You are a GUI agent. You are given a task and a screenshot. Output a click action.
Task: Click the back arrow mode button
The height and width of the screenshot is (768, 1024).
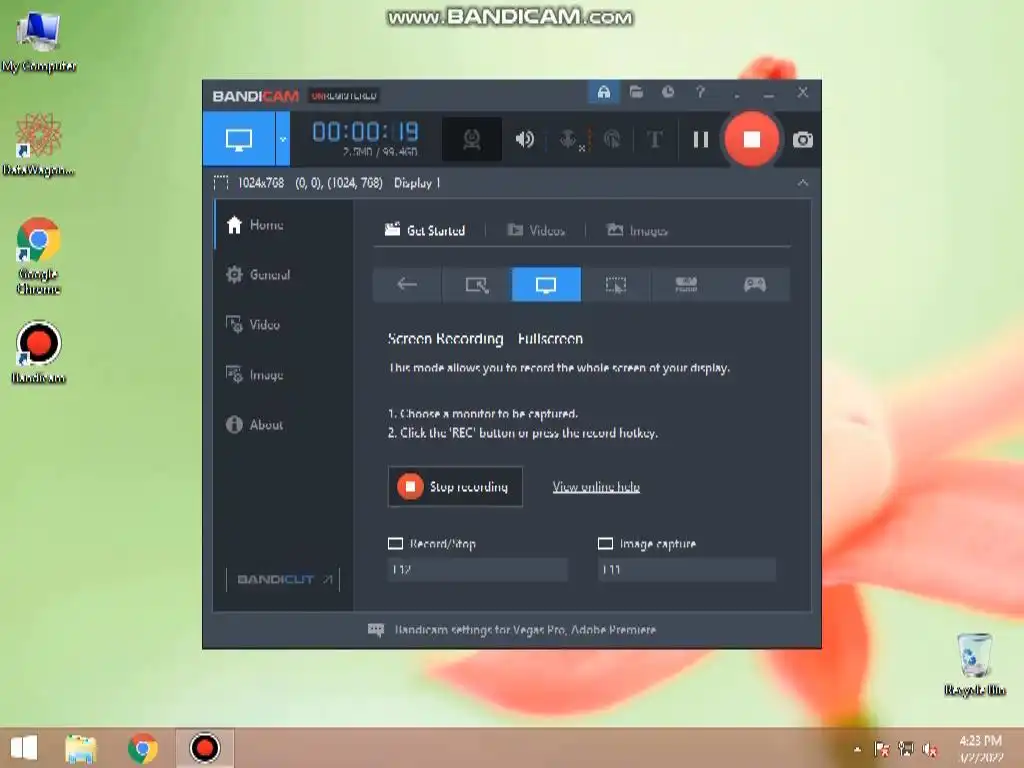click(407, 284)
